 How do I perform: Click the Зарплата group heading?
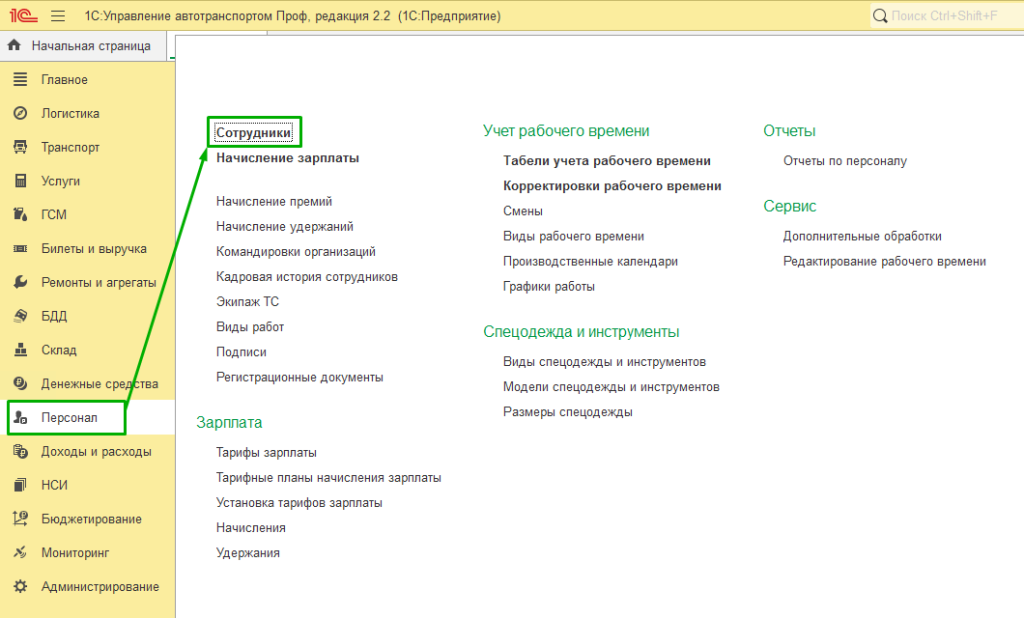(x=229, y=423)
